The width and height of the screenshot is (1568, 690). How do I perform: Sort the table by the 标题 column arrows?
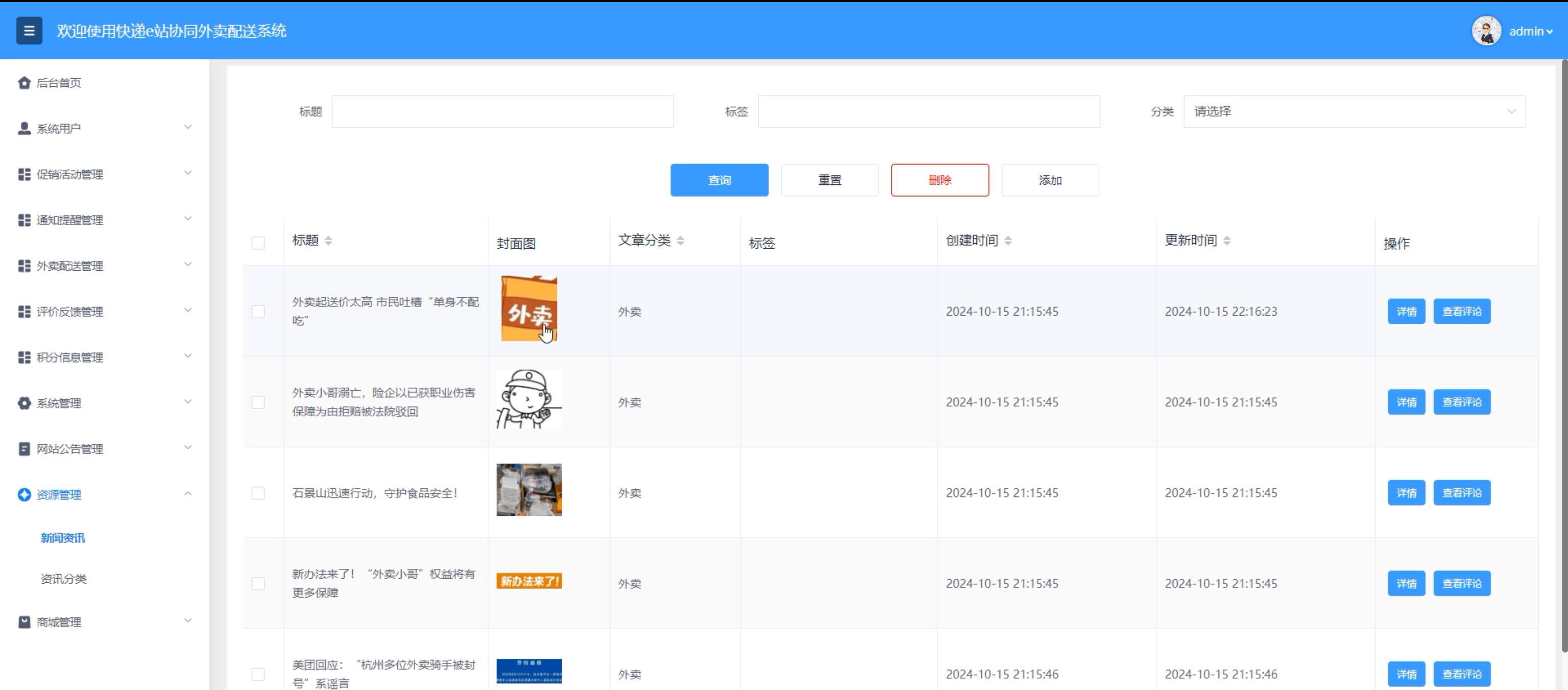tap(328, 241)
